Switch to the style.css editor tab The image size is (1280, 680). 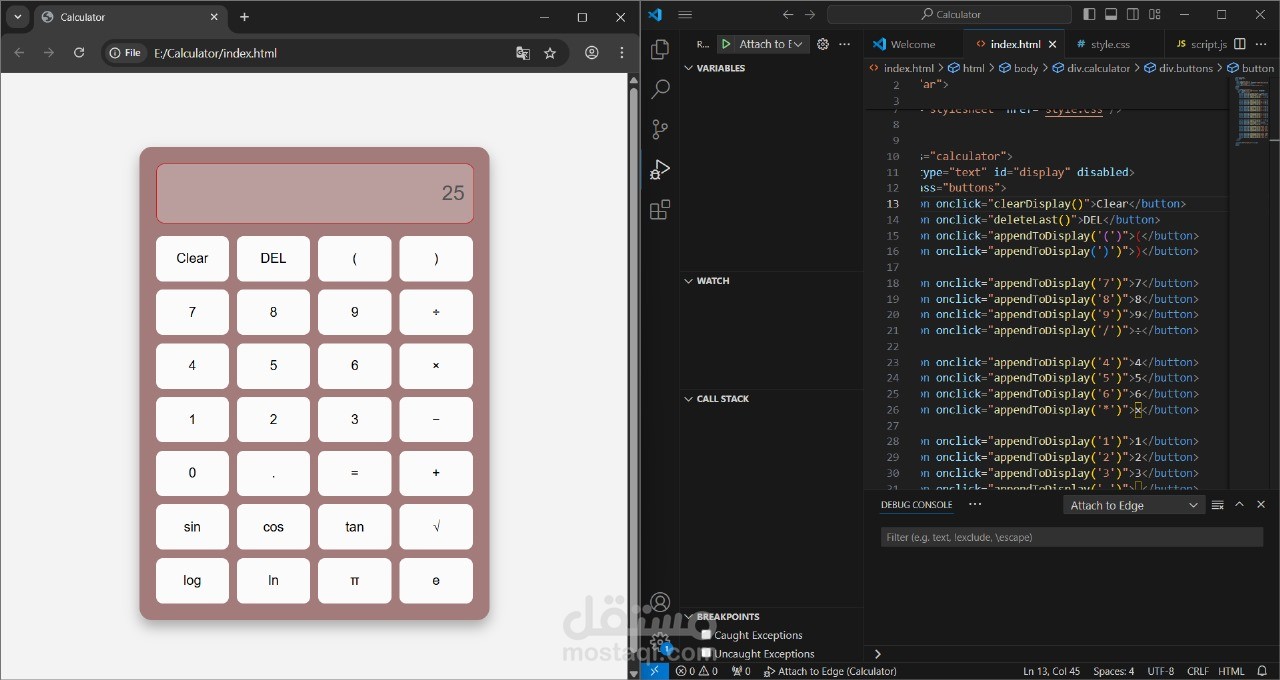coord(1110,44)
